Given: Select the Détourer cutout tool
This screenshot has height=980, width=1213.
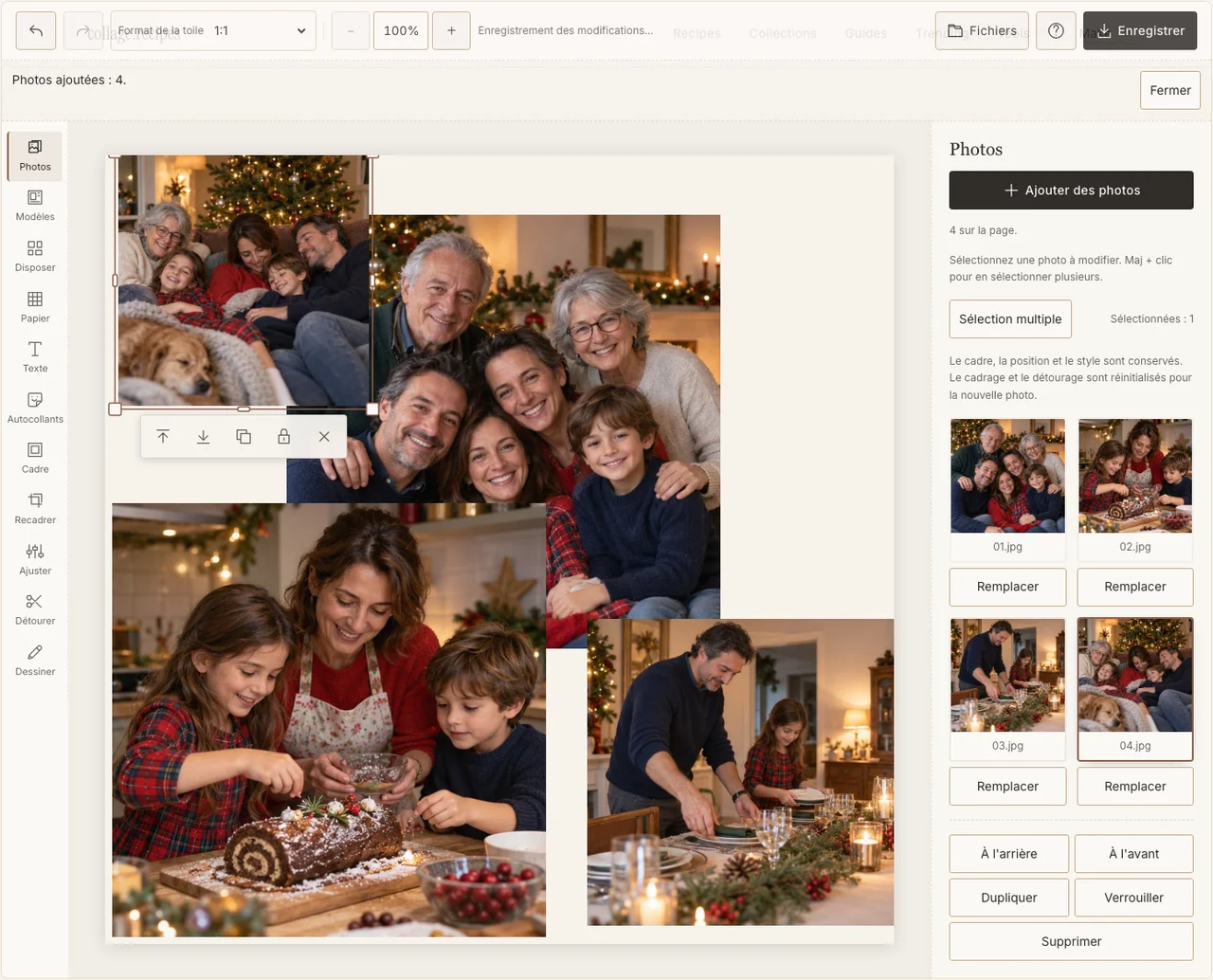Looking at the screenshot, I should click(x=35, y=610).
